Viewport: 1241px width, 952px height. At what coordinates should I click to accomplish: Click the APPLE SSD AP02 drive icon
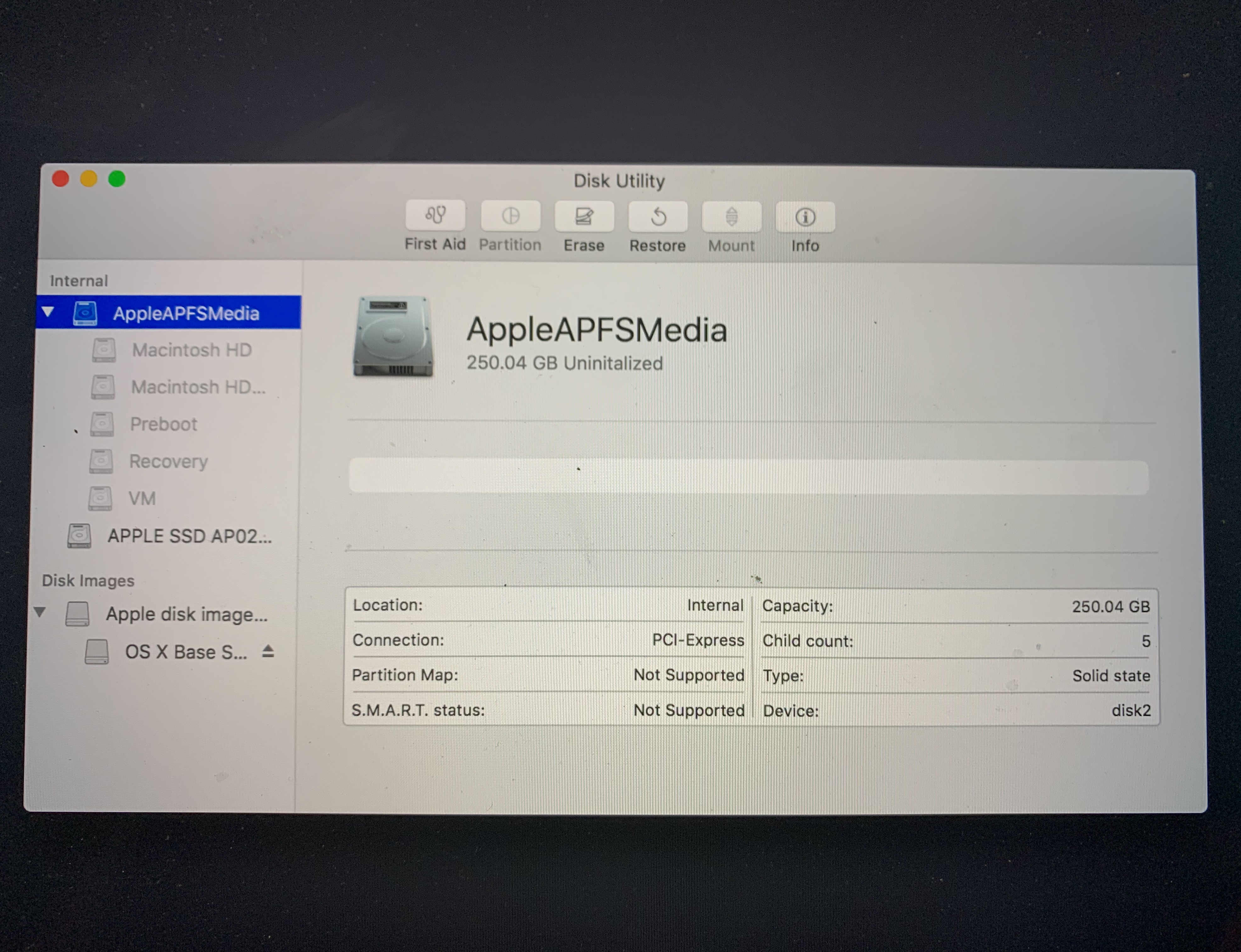79,536
